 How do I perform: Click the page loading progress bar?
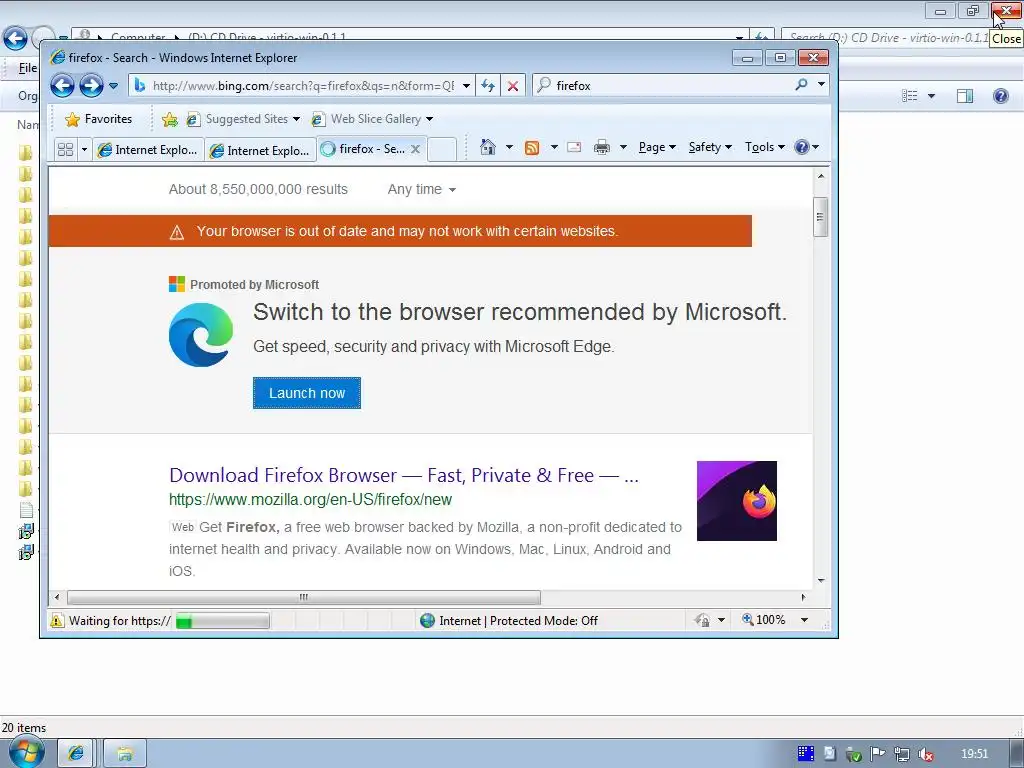[x=222, y=620]
